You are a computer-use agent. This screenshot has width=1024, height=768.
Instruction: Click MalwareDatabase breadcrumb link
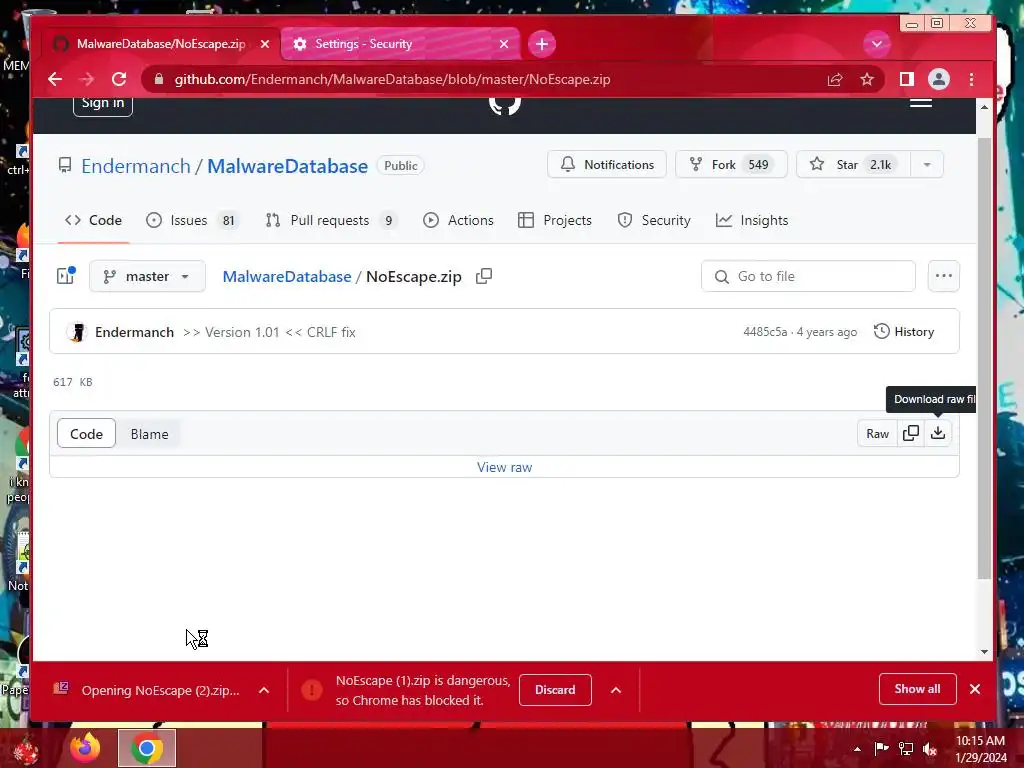[x=287, y=276]
